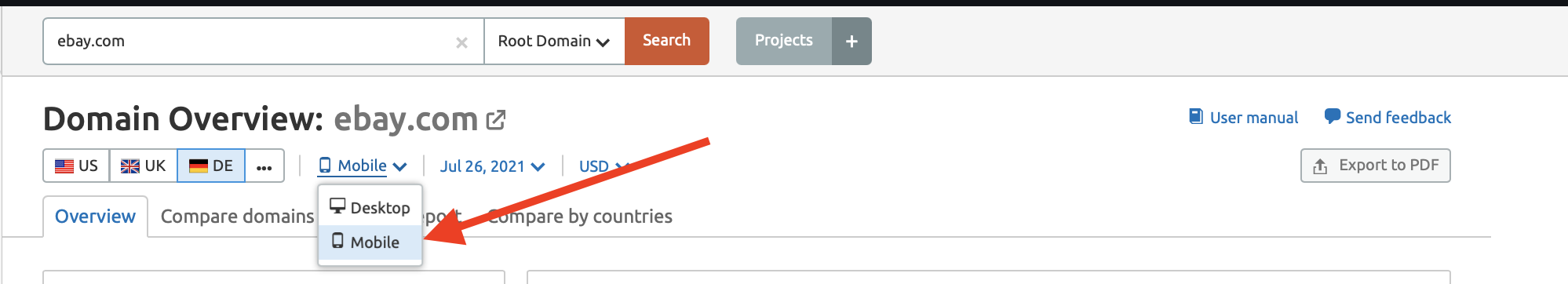Click the Send feedback speech bubble icon
Screen dimensions: 1568x284
pyautogui.click(x=1333, y=117)
